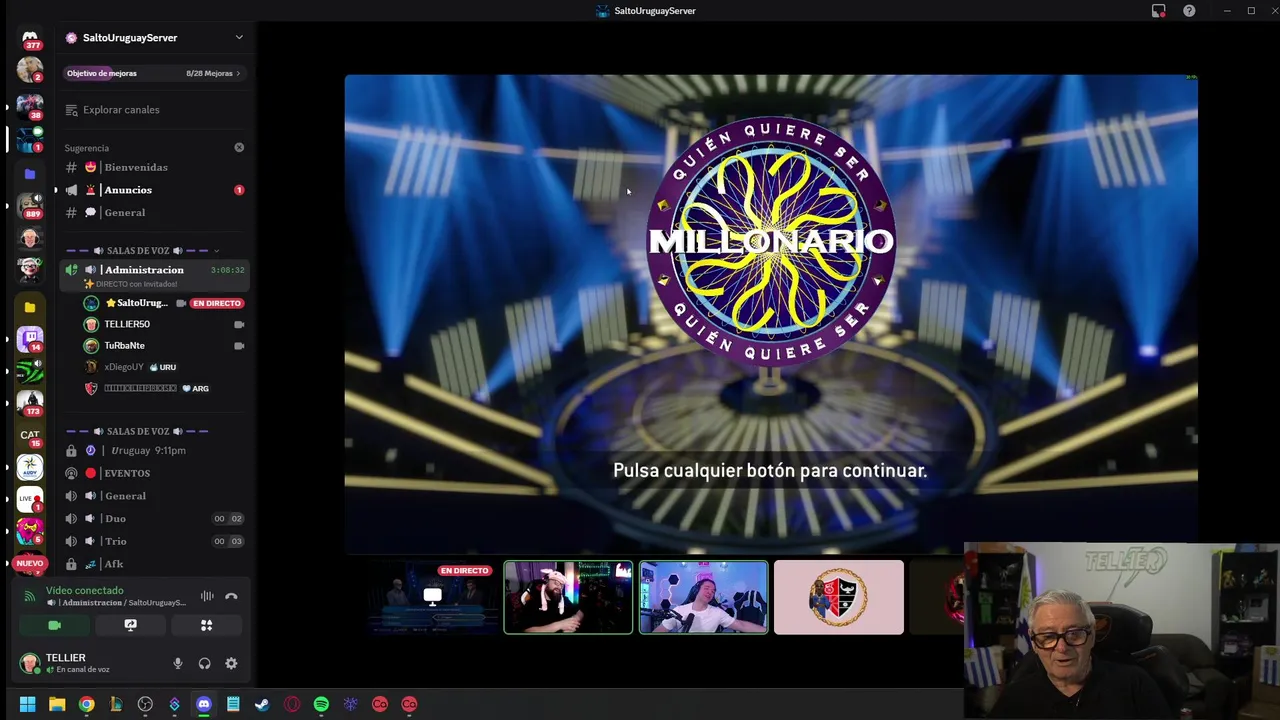Open the Windows Start menu
The image size is (1280, 720).
pyautogui.click(x=28, y=704)
